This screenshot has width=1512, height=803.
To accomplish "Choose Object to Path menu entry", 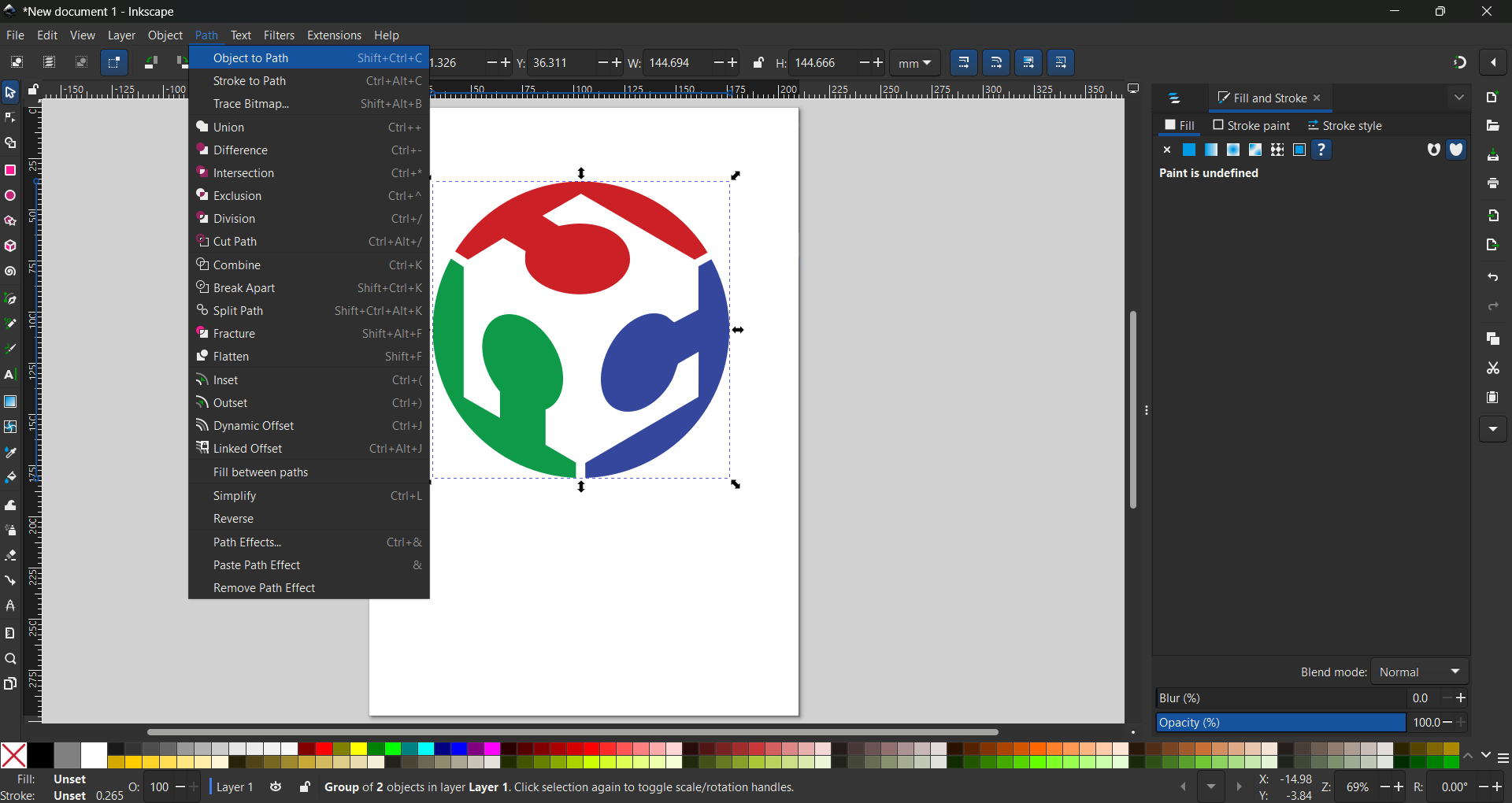I will tap(309, 57).
